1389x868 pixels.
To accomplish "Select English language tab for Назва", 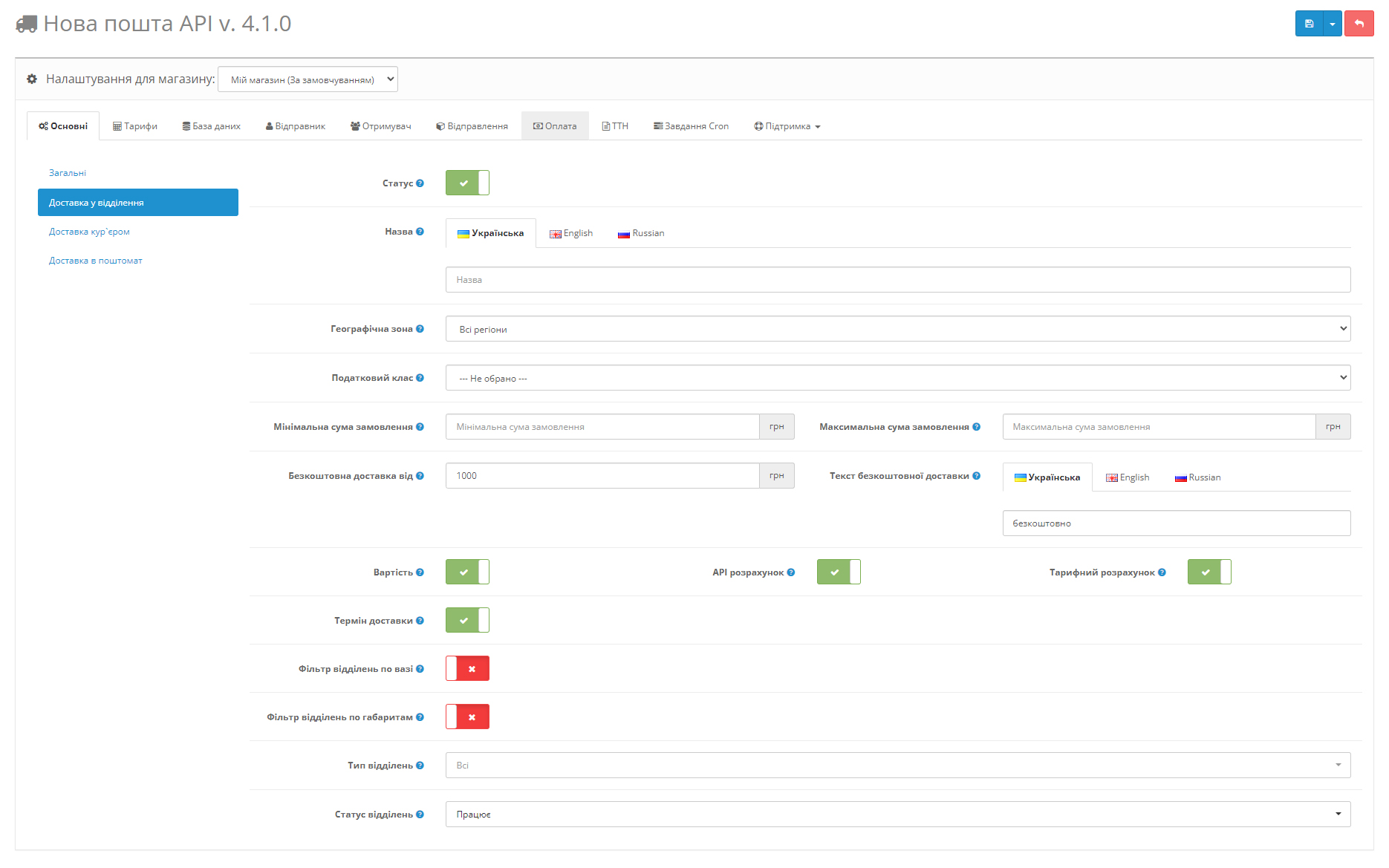I will coord(571,233).
